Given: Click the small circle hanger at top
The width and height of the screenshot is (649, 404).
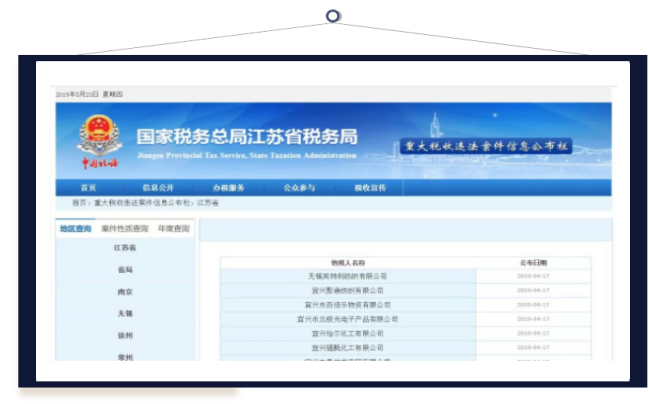Looking at the screenshot, I should point(333,16).
